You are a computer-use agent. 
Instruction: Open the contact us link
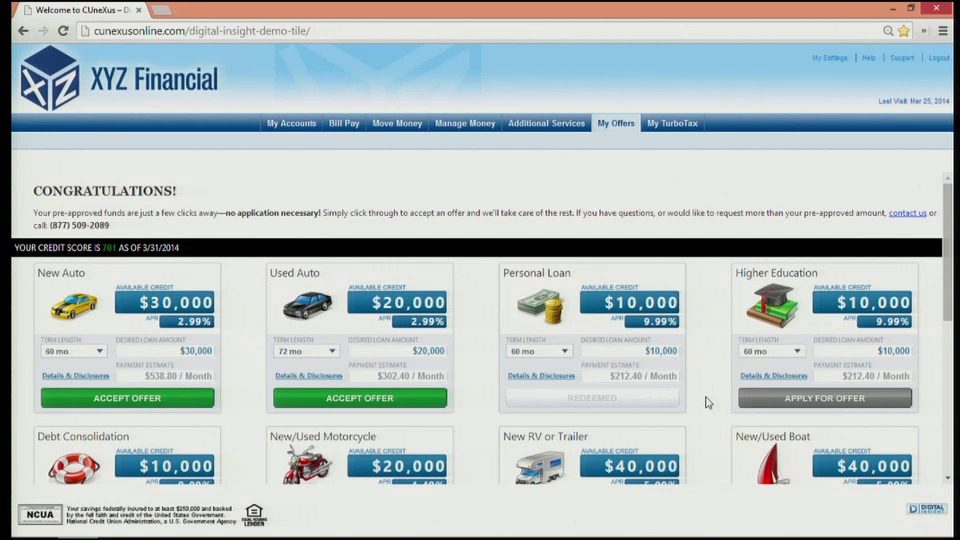pos(907,213)
